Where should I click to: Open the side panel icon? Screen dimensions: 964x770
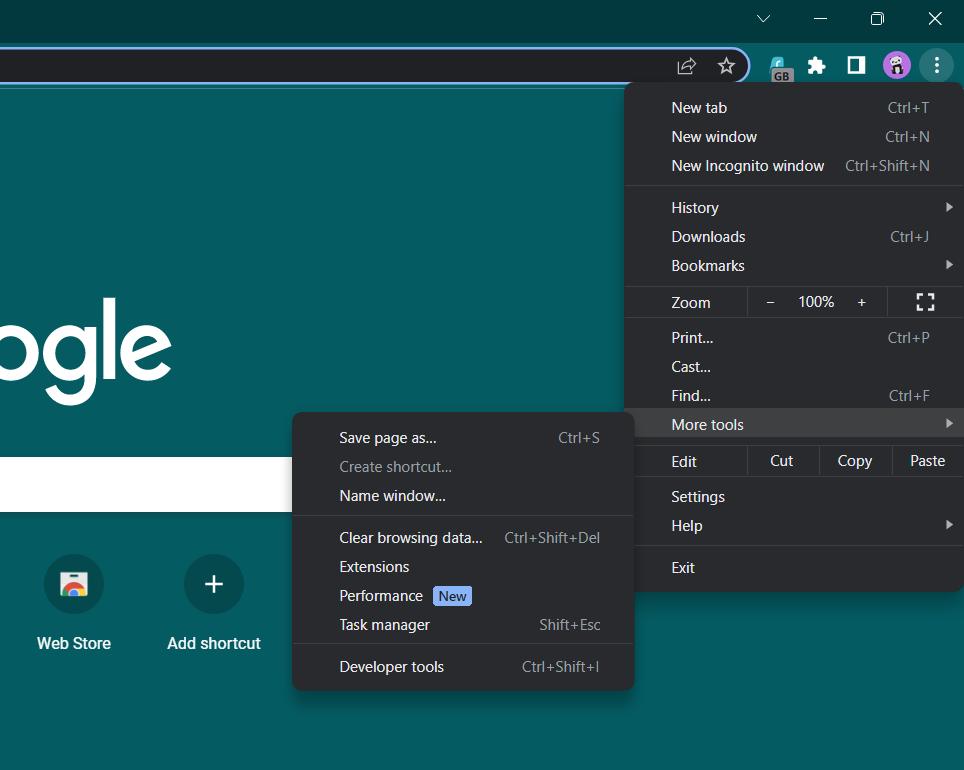[x=856, y=65]
